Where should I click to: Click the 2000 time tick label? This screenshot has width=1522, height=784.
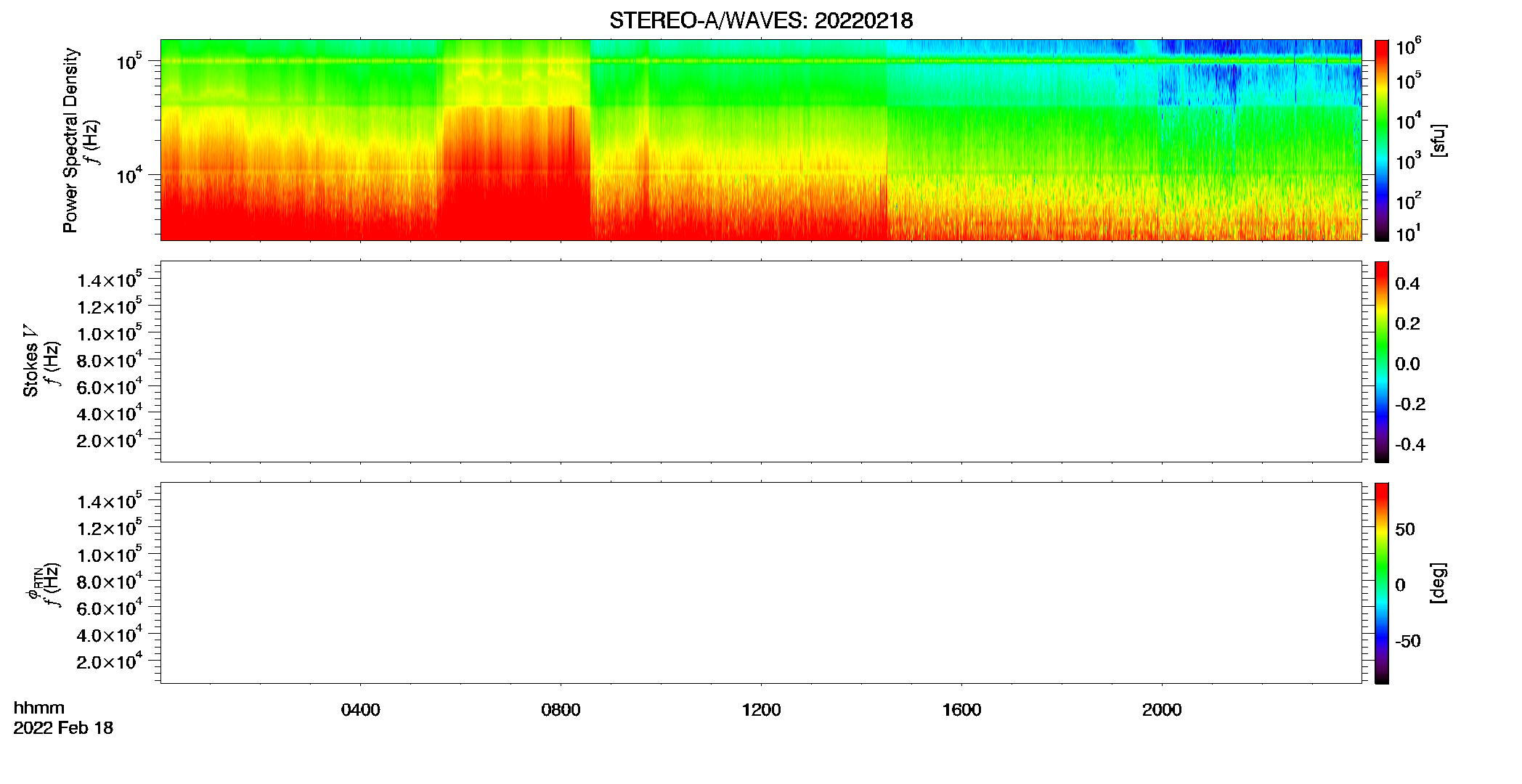[1162, 710]
